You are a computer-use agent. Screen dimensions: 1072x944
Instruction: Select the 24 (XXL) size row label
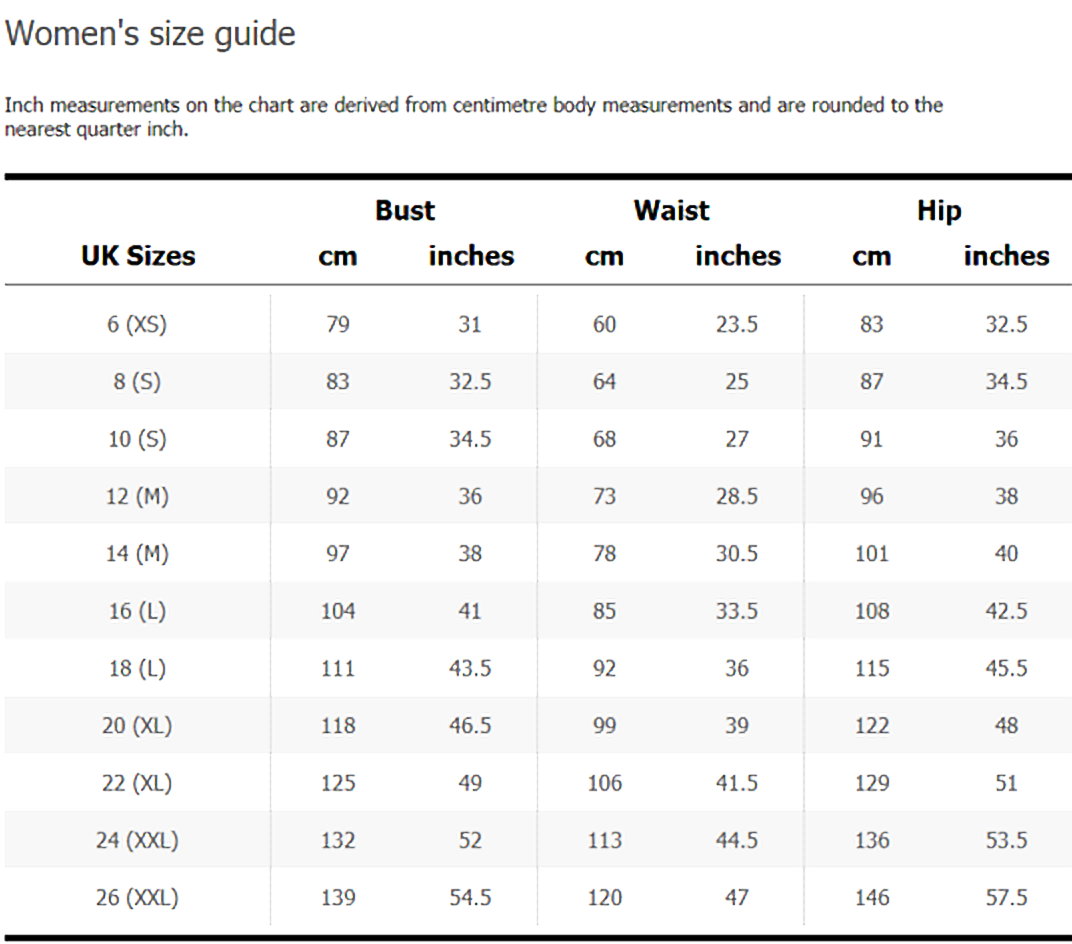point(137,841)
